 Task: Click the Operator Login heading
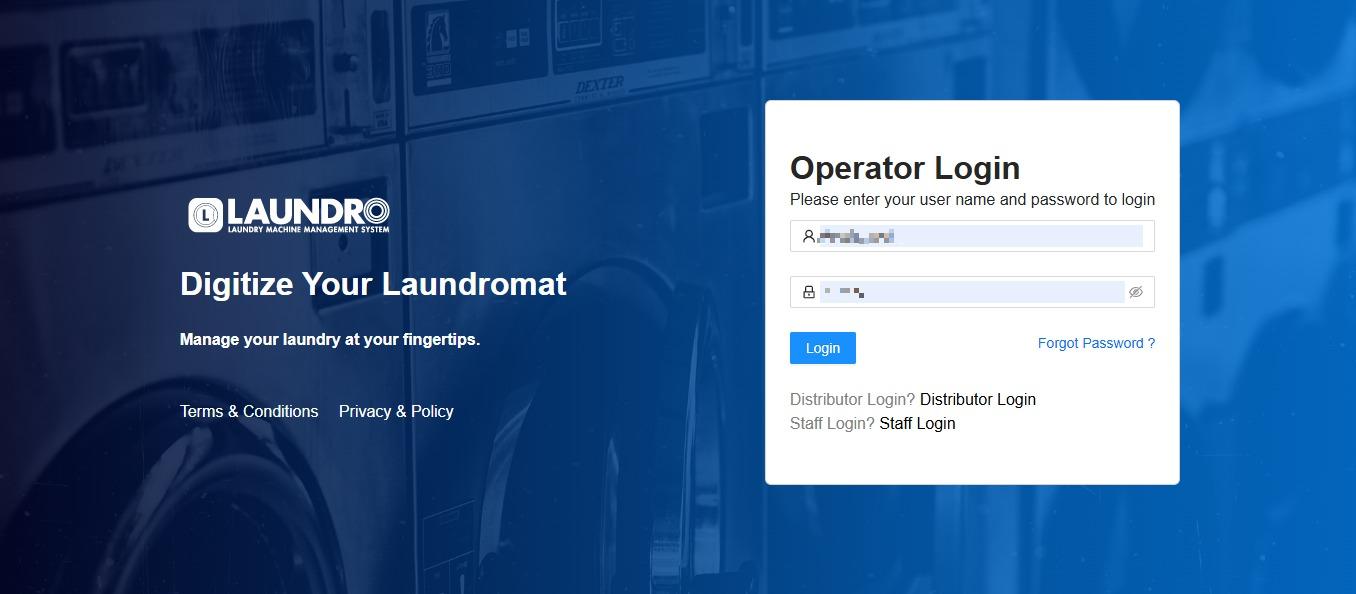(x=905, y=167)
